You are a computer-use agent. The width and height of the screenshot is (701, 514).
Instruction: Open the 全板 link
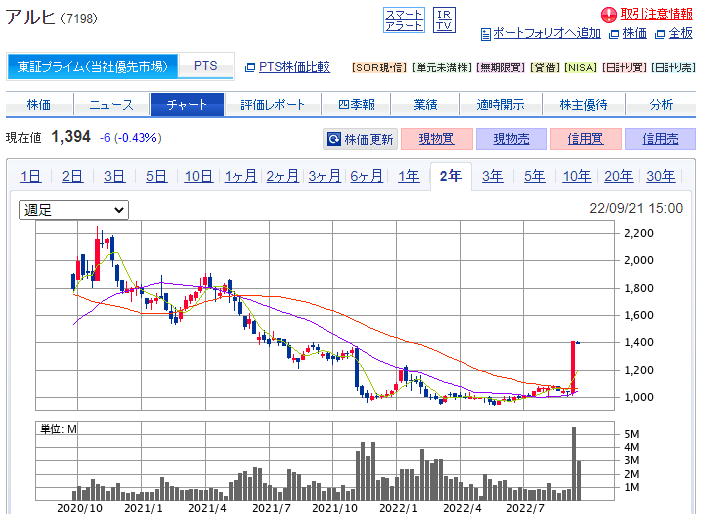pyautogui.click(x=680, y=34)
